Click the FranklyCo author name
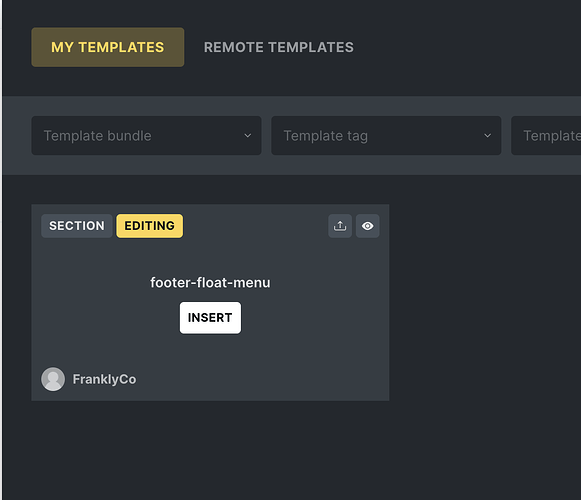The image size is (581, 500). 104,379
